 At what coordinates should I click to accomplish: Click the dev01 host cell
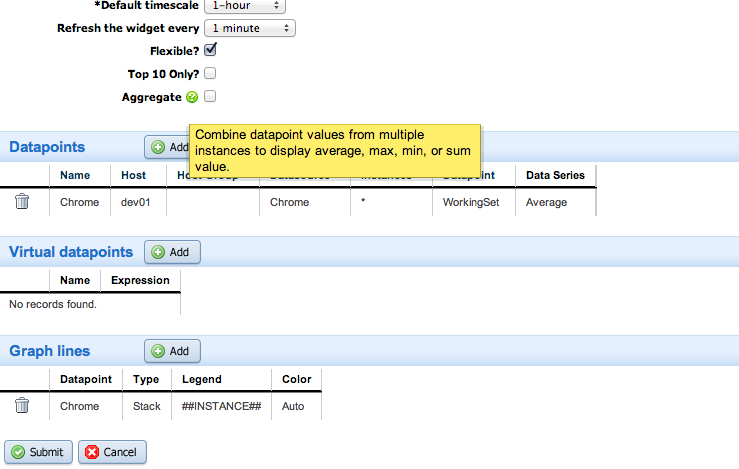(135, 202)
